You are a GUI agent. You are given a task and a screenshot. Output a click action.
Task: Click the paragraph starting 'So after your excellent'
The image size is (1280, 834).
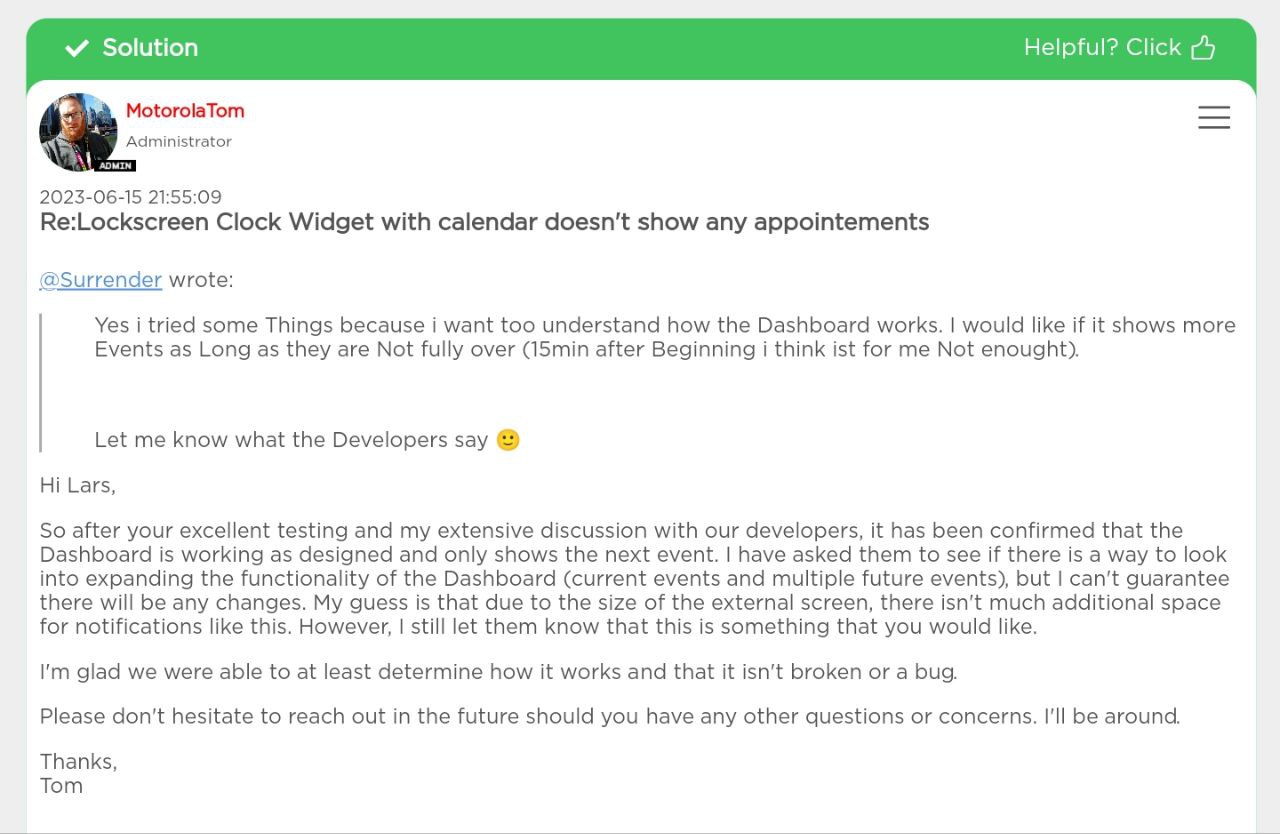click(x=635, y=579)
